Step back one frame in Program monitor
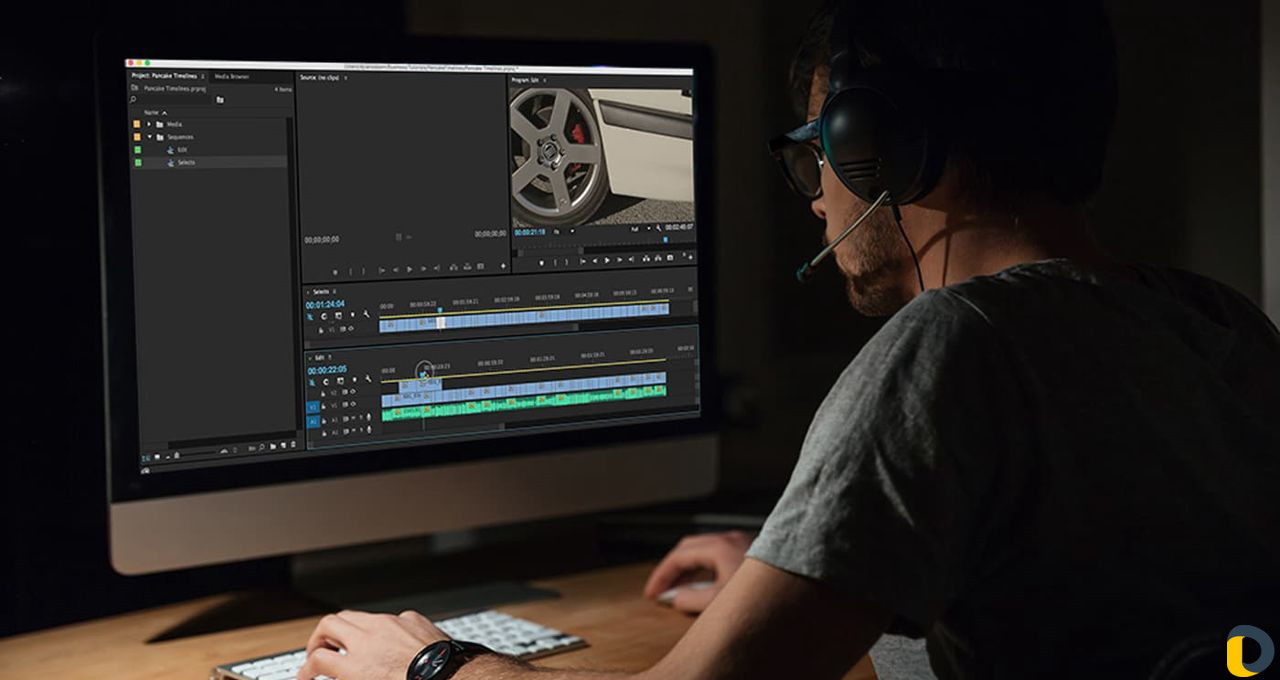The height and width of the screenshot is (680, 1280). (x=594, y=260)
